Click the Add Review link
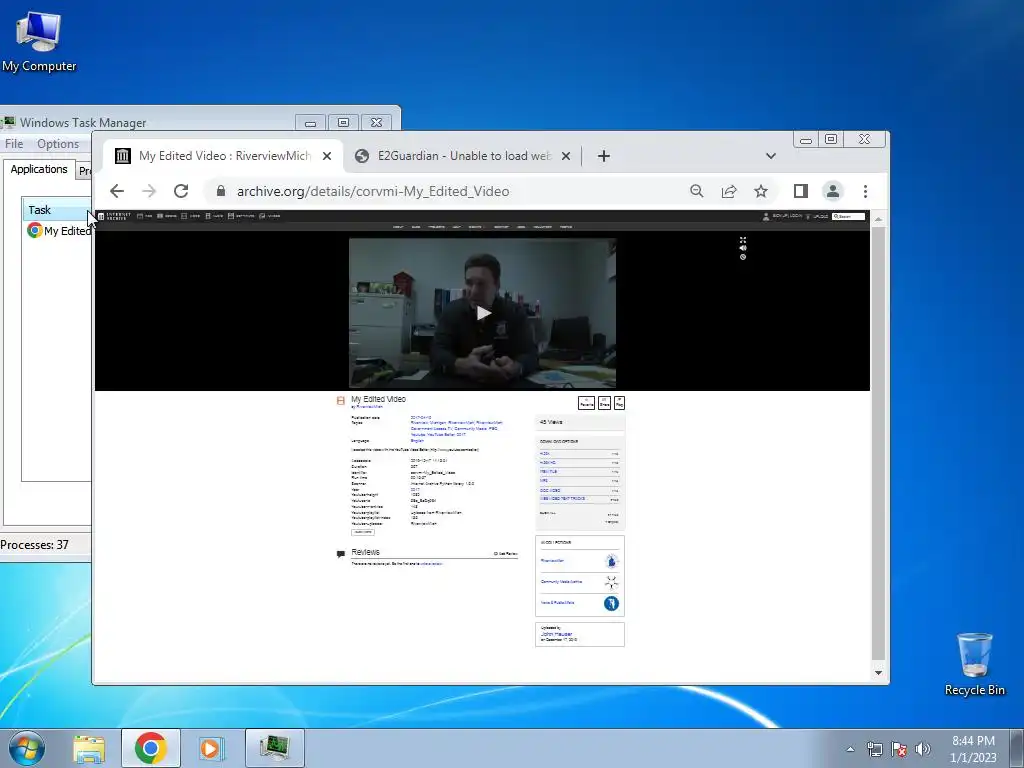This screenshot has width=1024, height=768. [x=506, y=554]
